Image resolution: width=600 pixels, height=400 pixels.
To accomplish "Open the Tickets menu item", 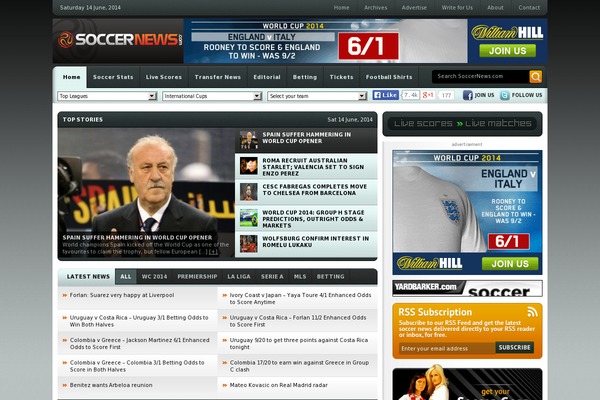I will 341,77.
